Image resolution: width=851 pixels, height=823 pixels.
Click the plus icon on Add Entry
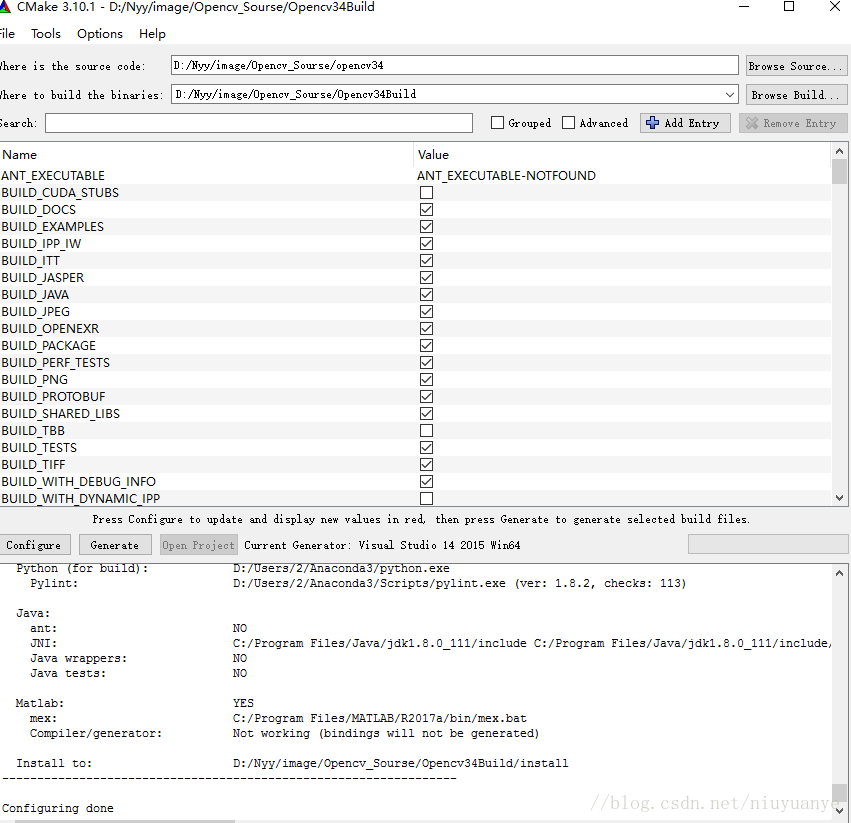coord(652,123)
